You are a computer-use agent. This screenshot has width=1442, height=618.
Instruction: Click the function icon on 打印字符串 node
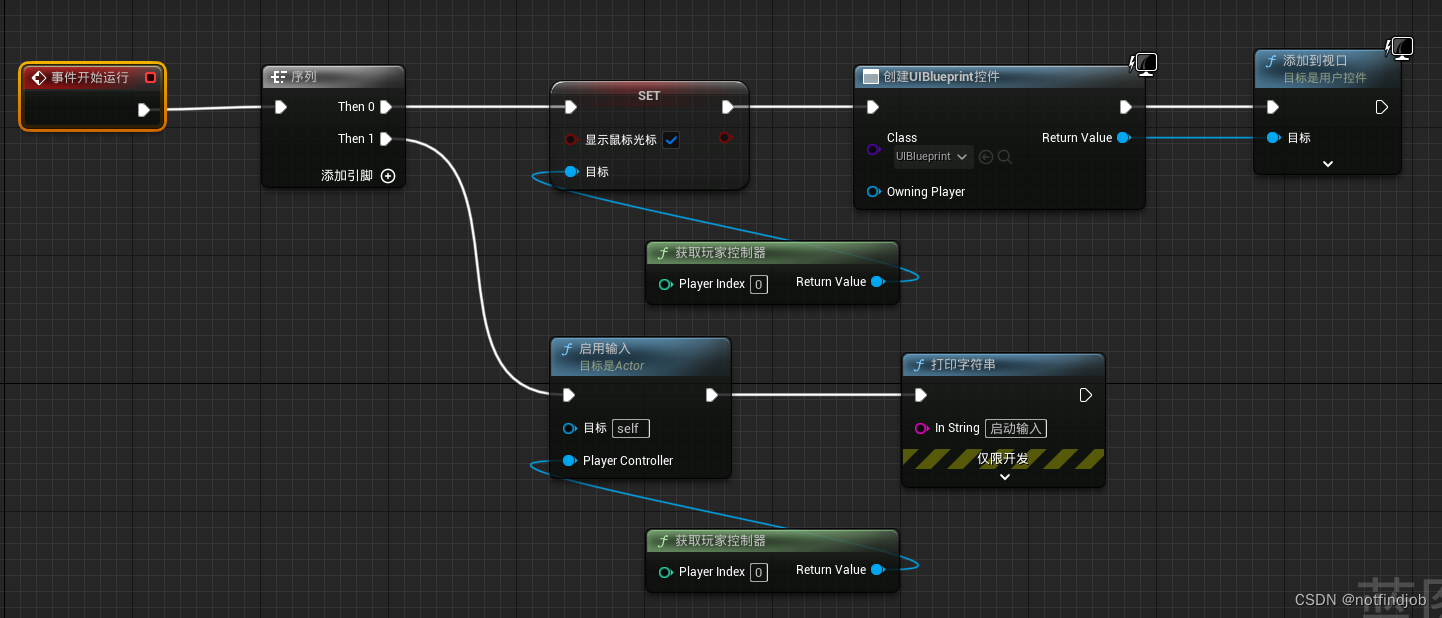click(x=919, y=364)
